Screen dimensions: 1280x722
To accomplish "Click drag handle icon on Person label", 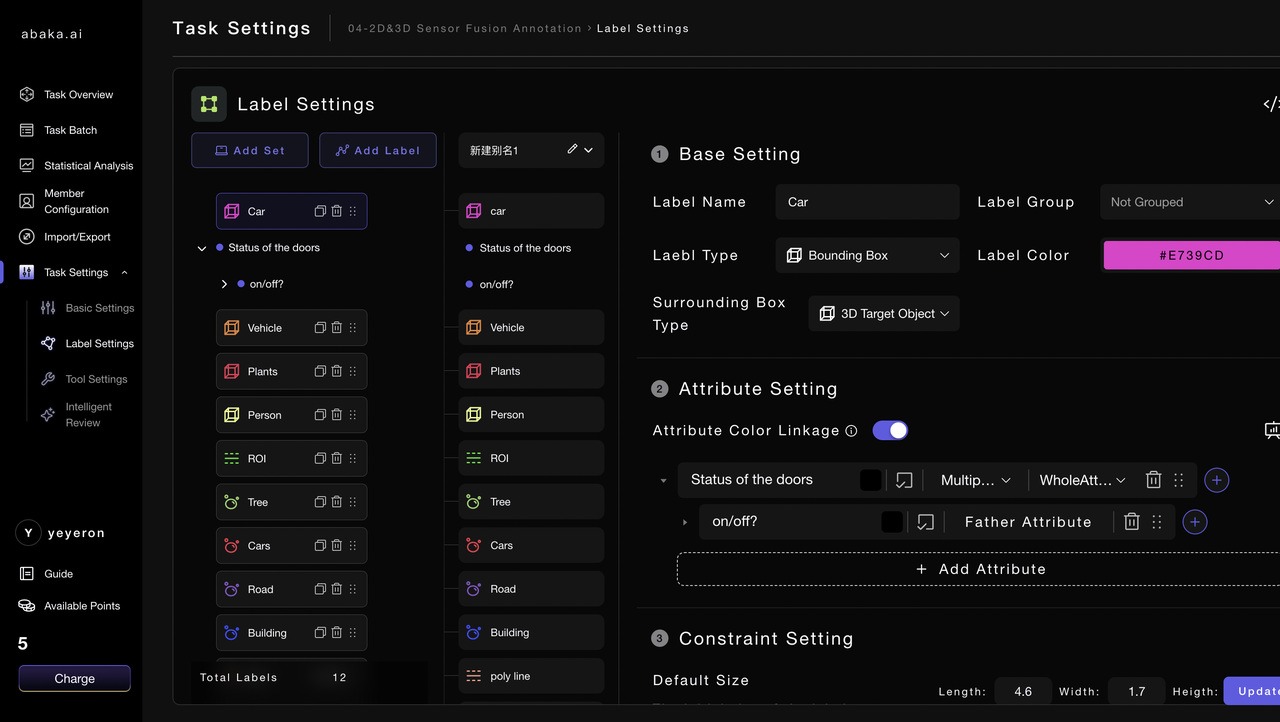I will pyautogui.click(x=353, y=415).
